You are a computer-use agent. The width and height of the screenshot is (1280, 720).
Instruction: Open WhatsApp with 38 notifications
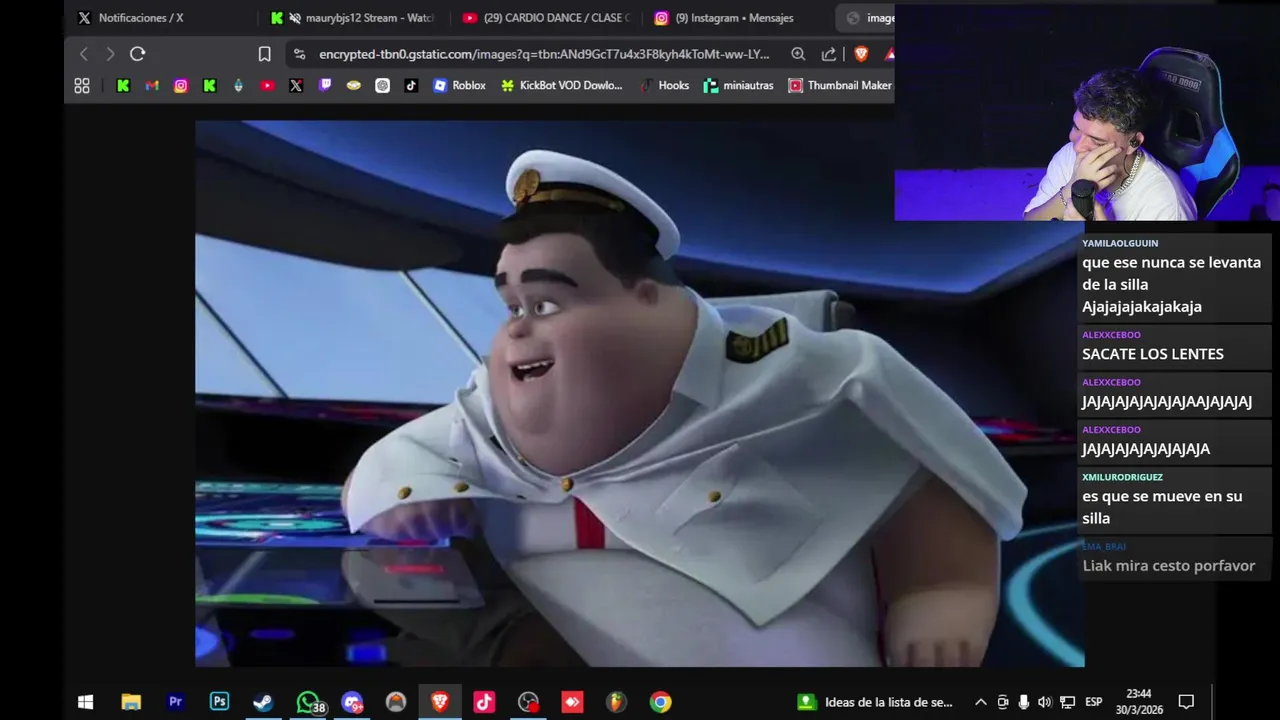click(x=308, y=702)
